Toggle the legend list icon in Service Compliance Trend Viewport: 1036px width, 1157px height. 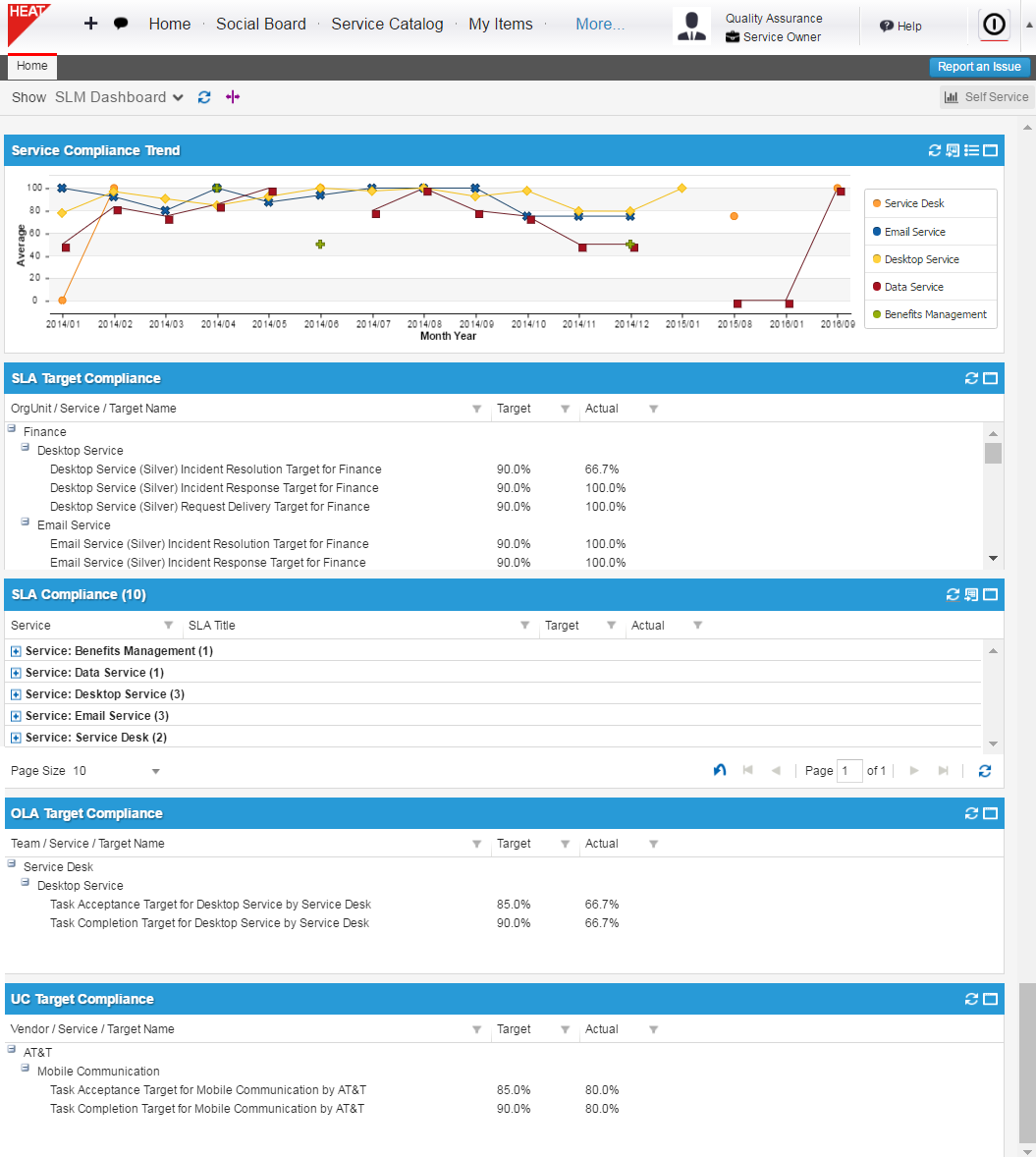tap(971, 150)
